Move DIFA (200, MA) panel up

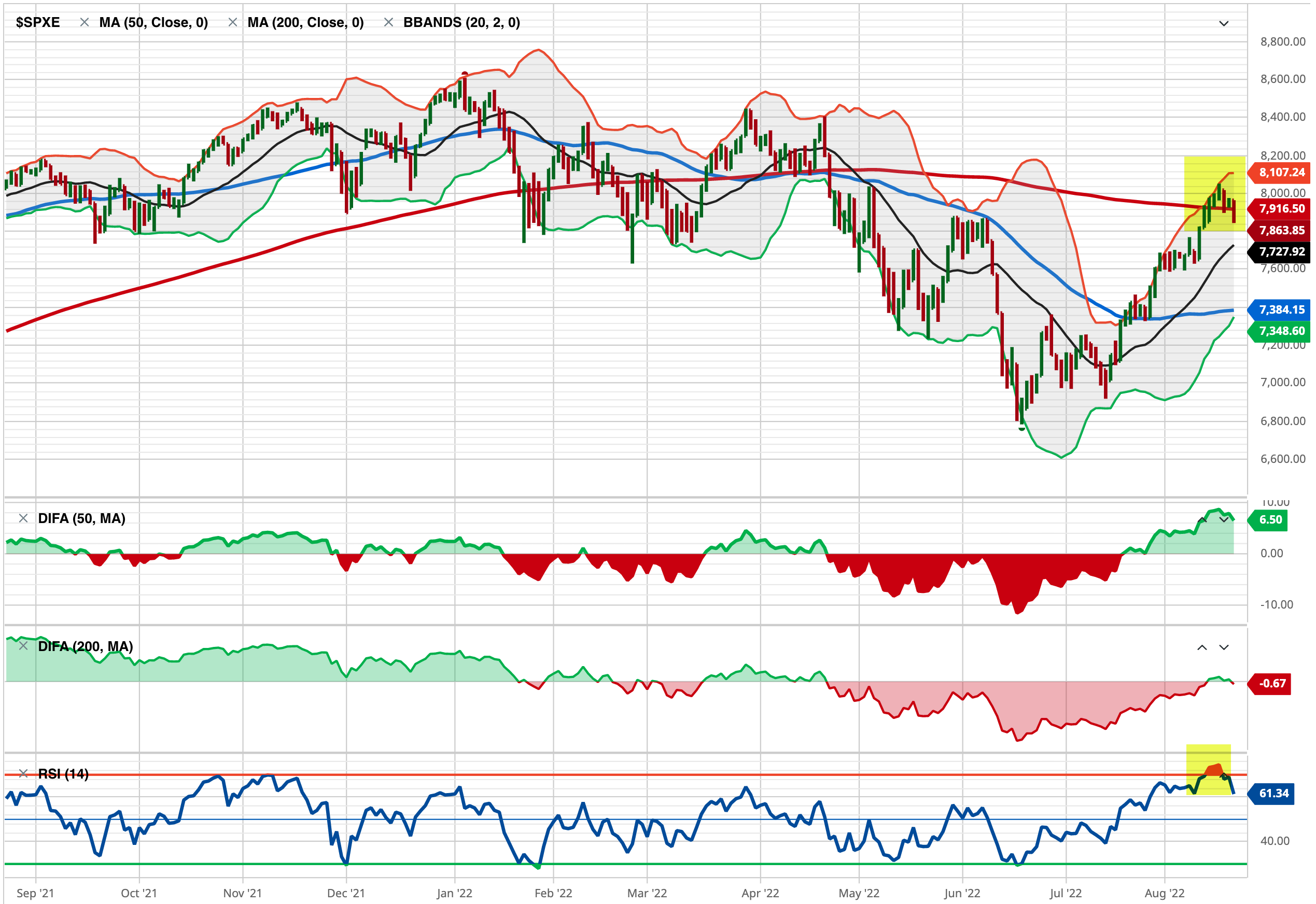(x=1202, y=648)
